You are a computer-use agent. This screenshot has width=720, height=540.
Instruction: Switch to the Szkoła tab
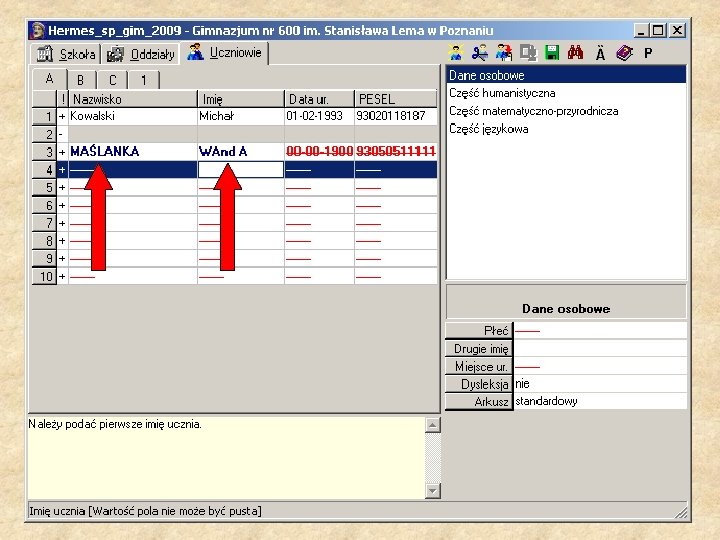(66, 54)
